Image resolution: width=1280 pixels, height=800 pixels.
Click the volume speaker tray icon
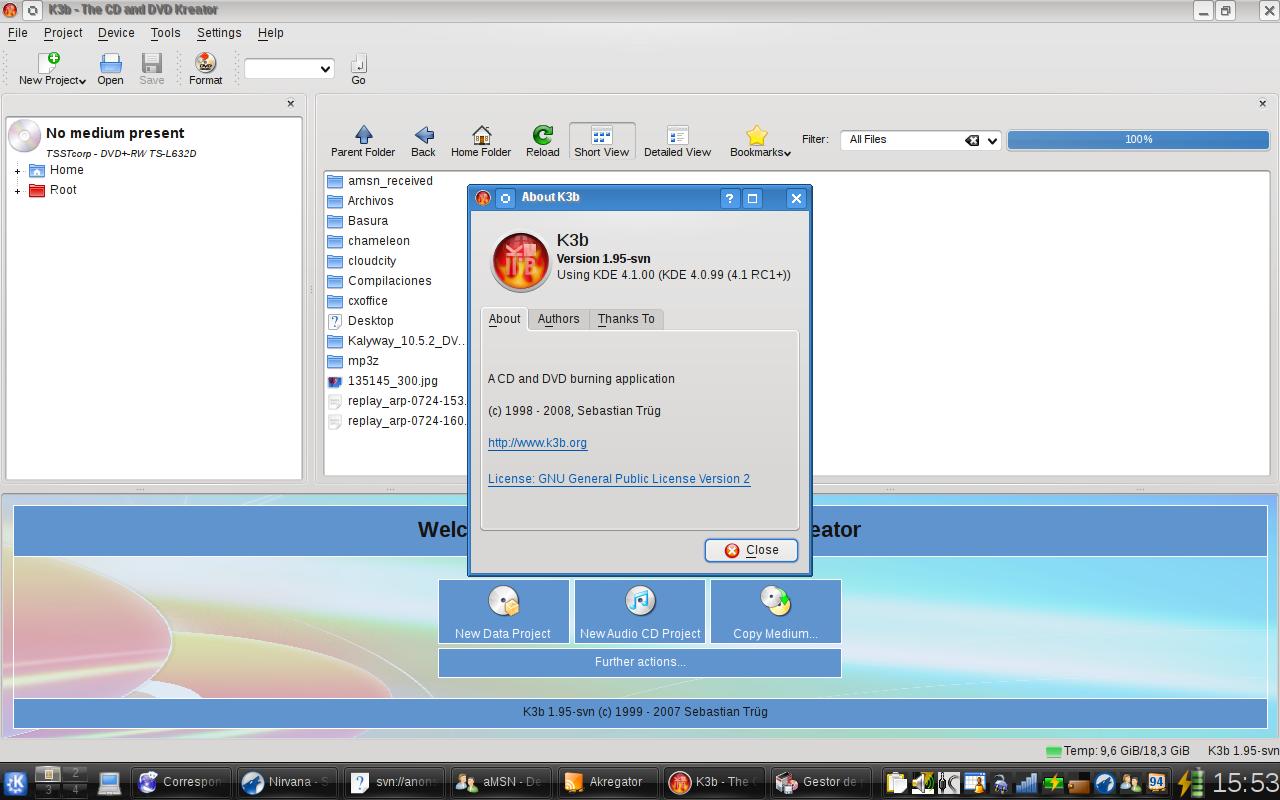click(x=922, y=783)
